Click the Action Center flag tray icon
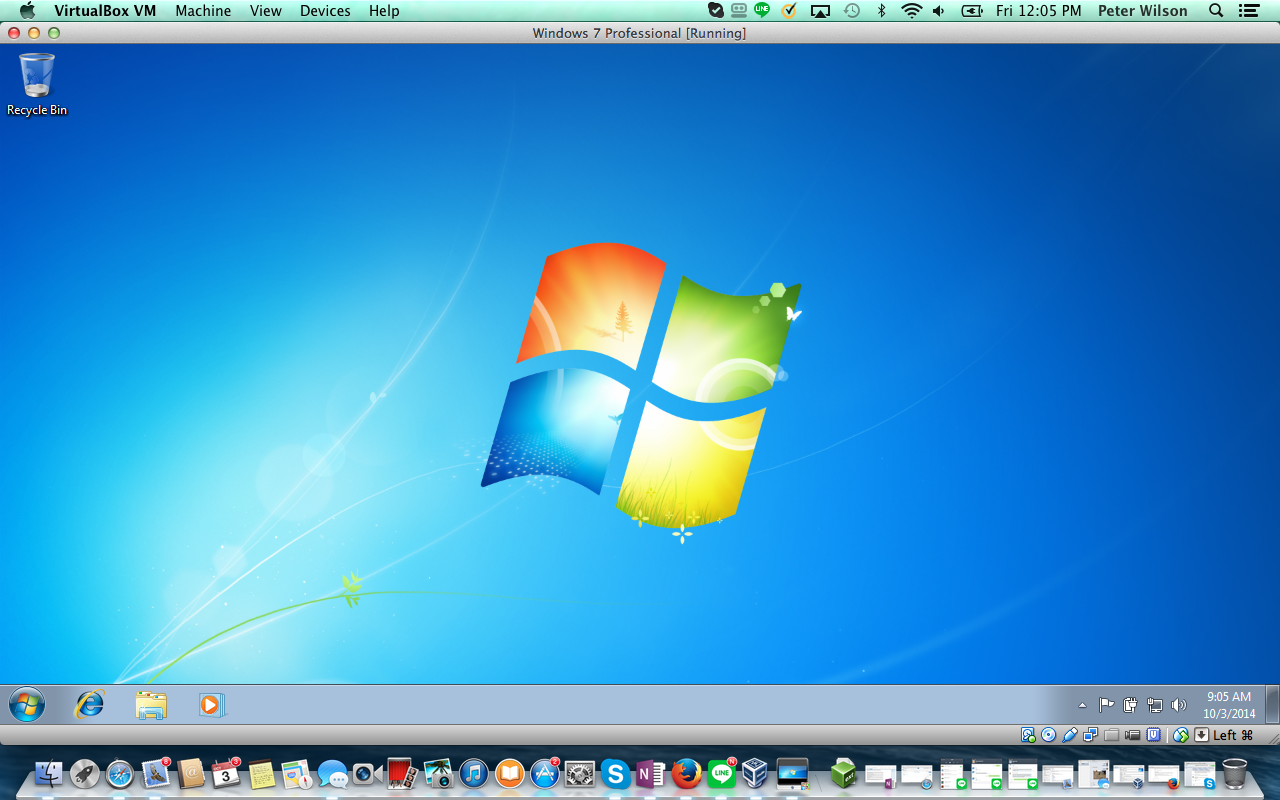This screenshot has width=1280, height=800. 1106,705
